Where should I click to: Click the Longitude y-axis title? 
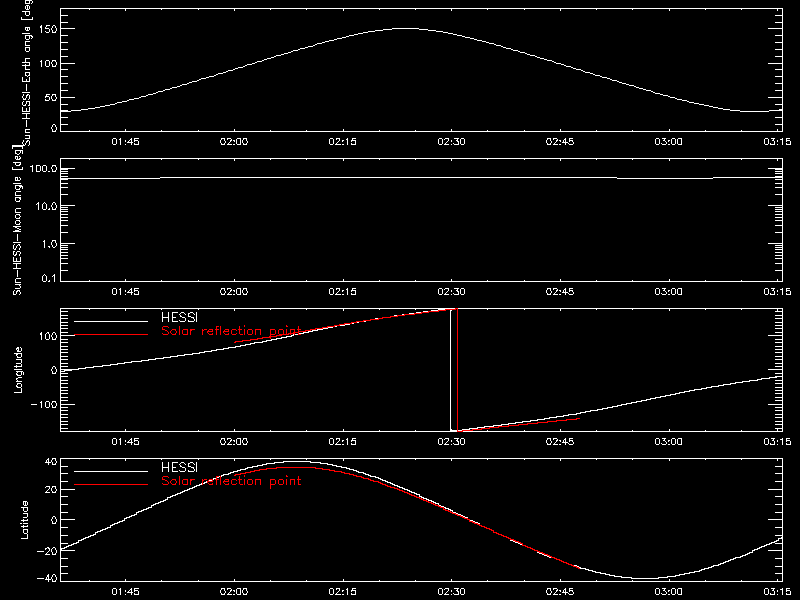[18, 370]
